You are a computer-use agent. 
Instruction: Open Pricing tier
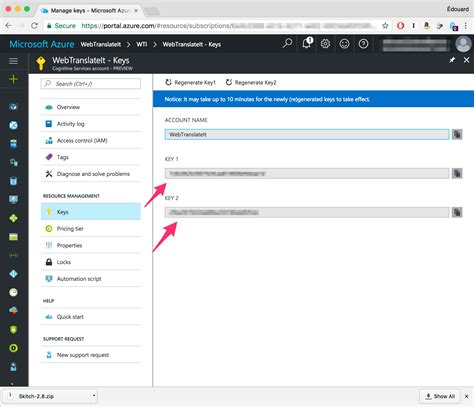(91, 229)
